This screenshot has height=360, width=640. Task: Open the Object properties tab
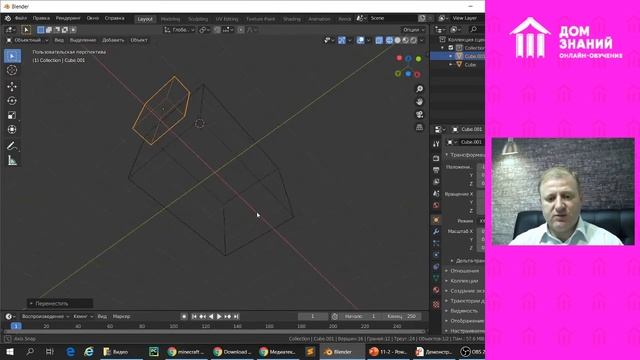(x=436, y=220)
